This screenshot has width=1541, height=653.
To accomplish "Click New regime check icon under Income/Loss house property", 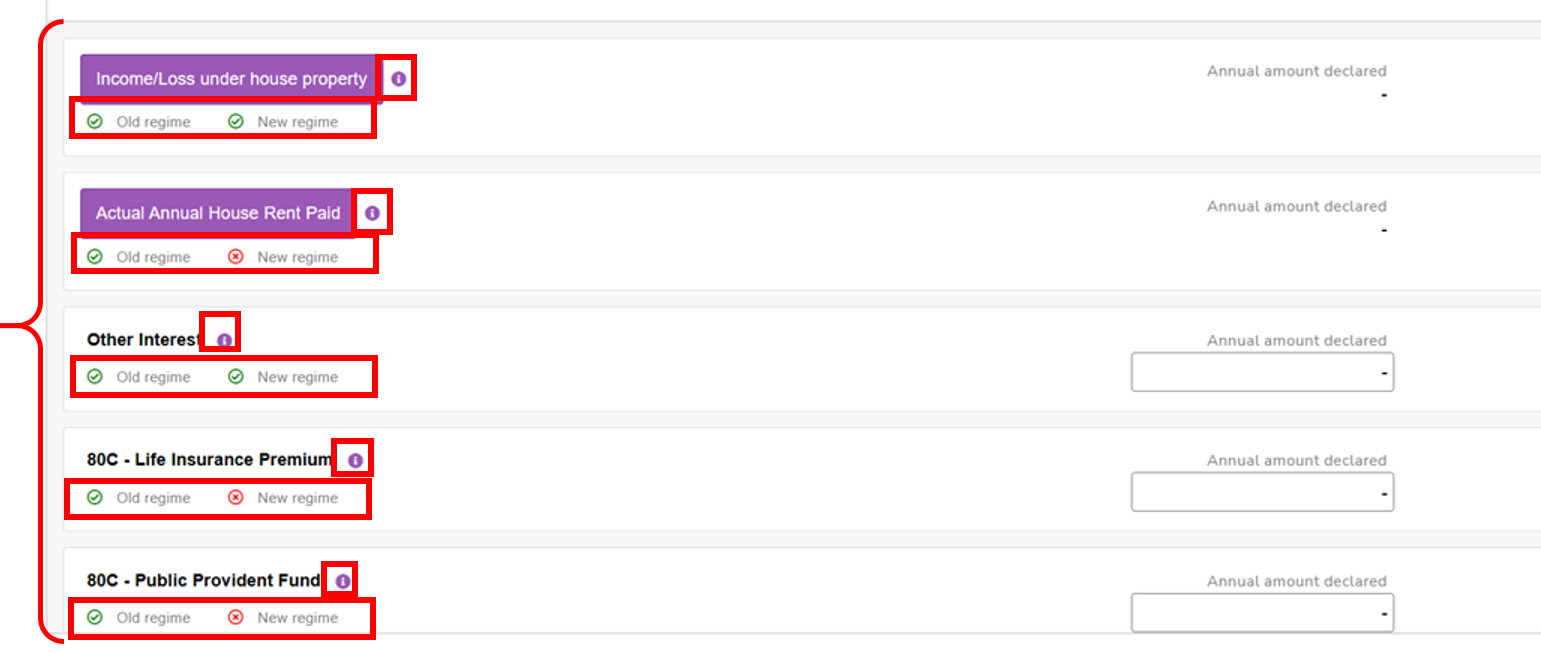I will (236, 122).
